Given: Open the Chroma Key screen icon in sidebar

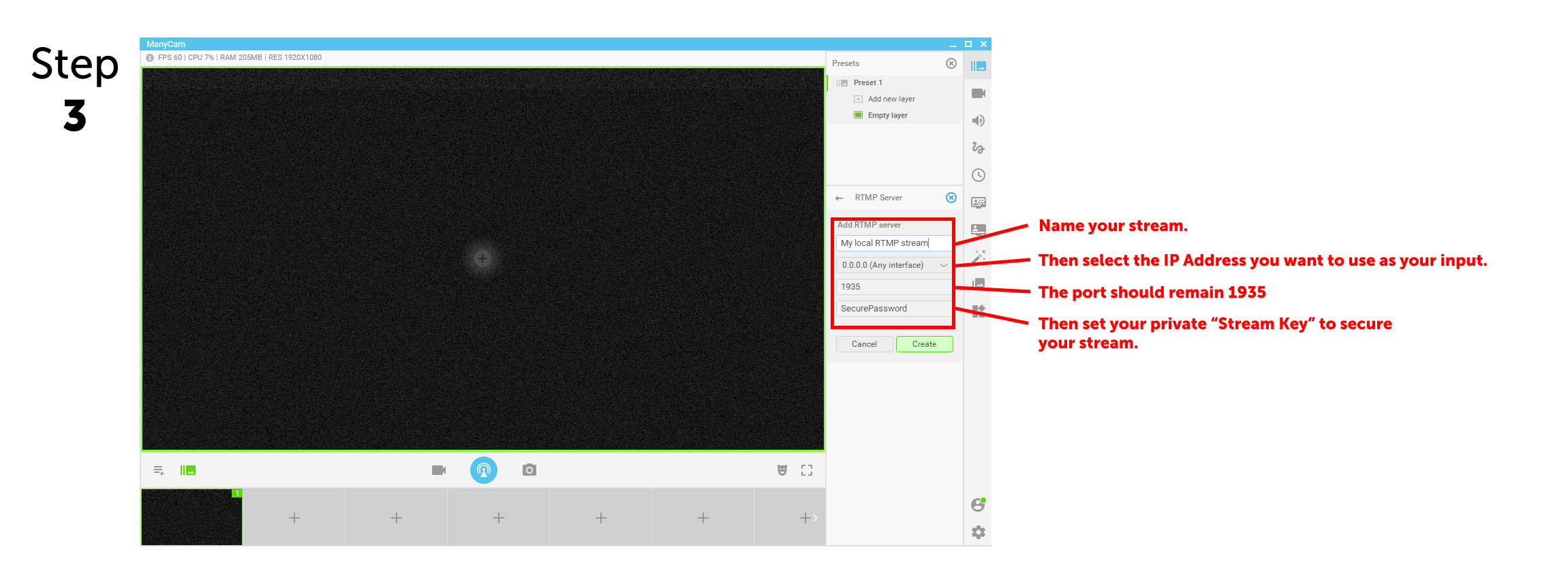Looking at the screenshot, I should [978, 202].
